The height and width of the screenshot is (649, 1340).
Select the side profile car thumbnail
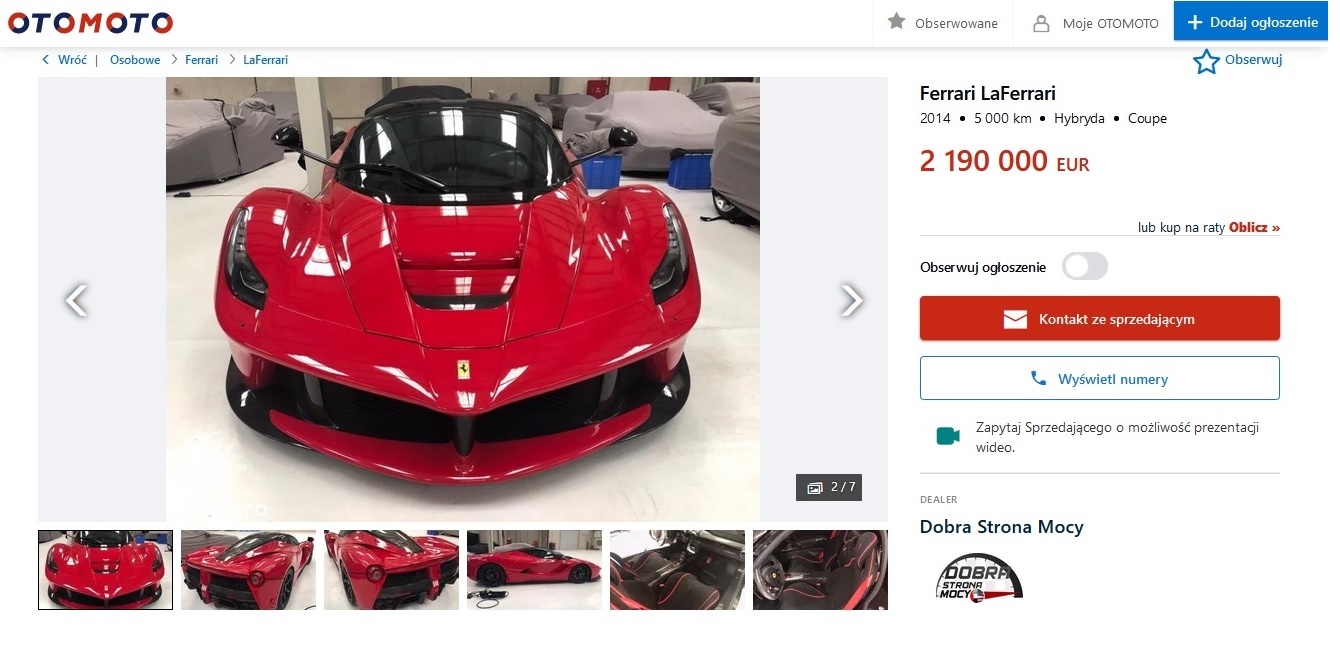coord(534,570)
